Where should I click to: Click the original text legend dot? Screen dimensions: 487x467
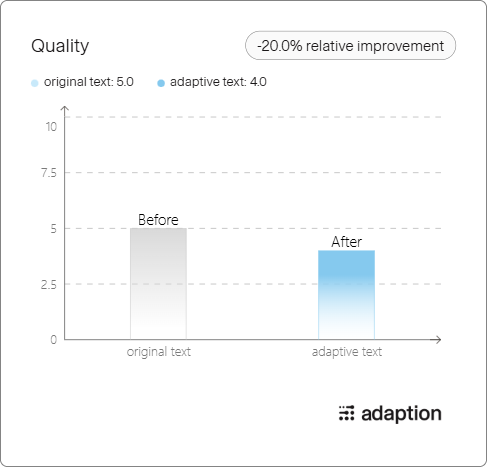tap(35, 83)
